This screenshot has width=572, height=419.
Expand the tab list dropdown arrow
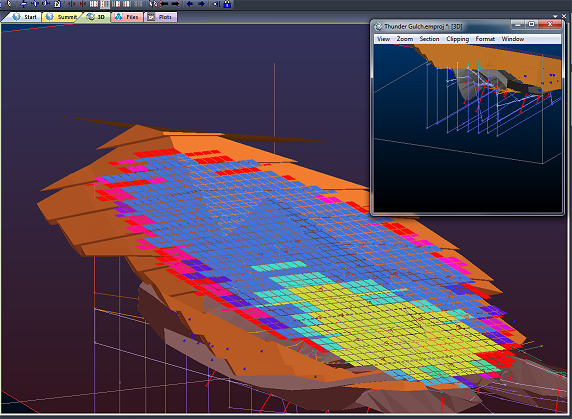[555, 16]
